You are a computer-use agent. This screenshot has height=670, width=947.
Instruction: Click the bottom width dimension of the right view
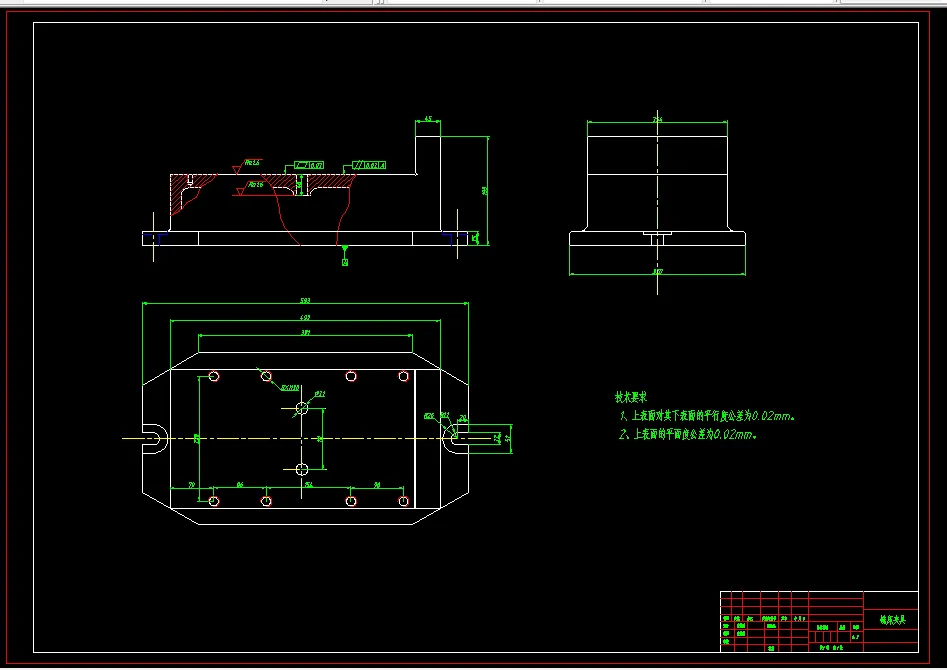pyautogui.click(x=657, y=272)
